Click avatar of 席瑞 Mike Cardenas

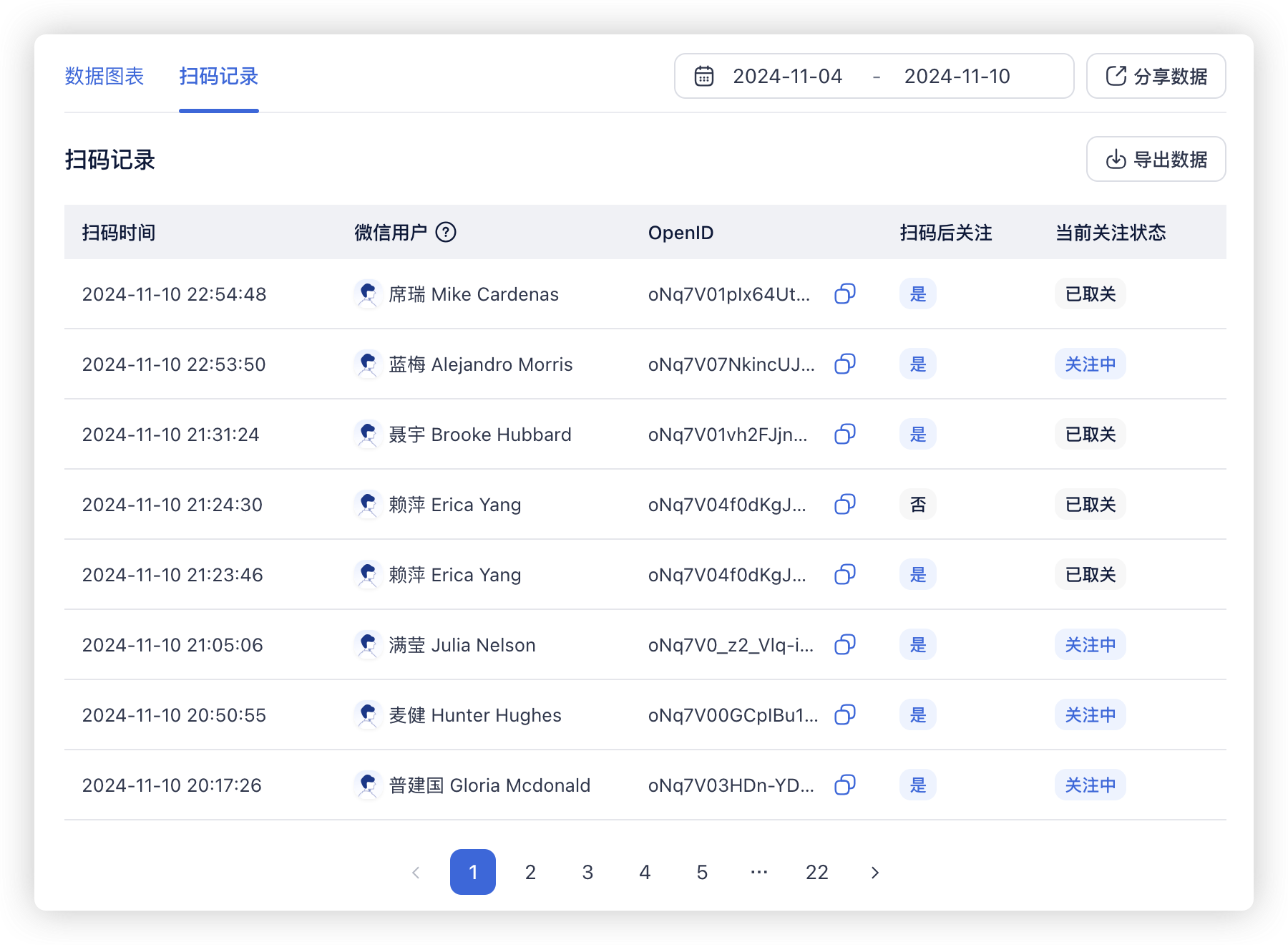click(368, 294)
